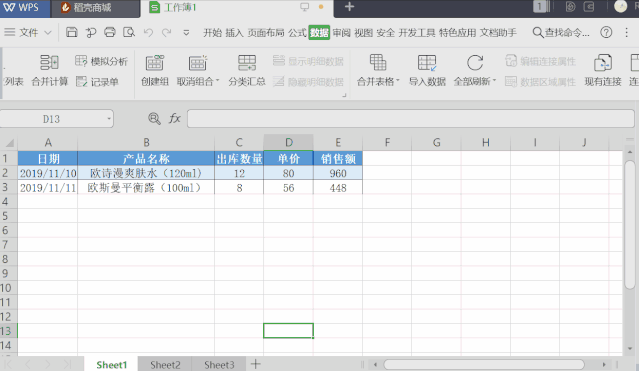Expand the 取消组合 dropdown arrow

pos(218,80)
